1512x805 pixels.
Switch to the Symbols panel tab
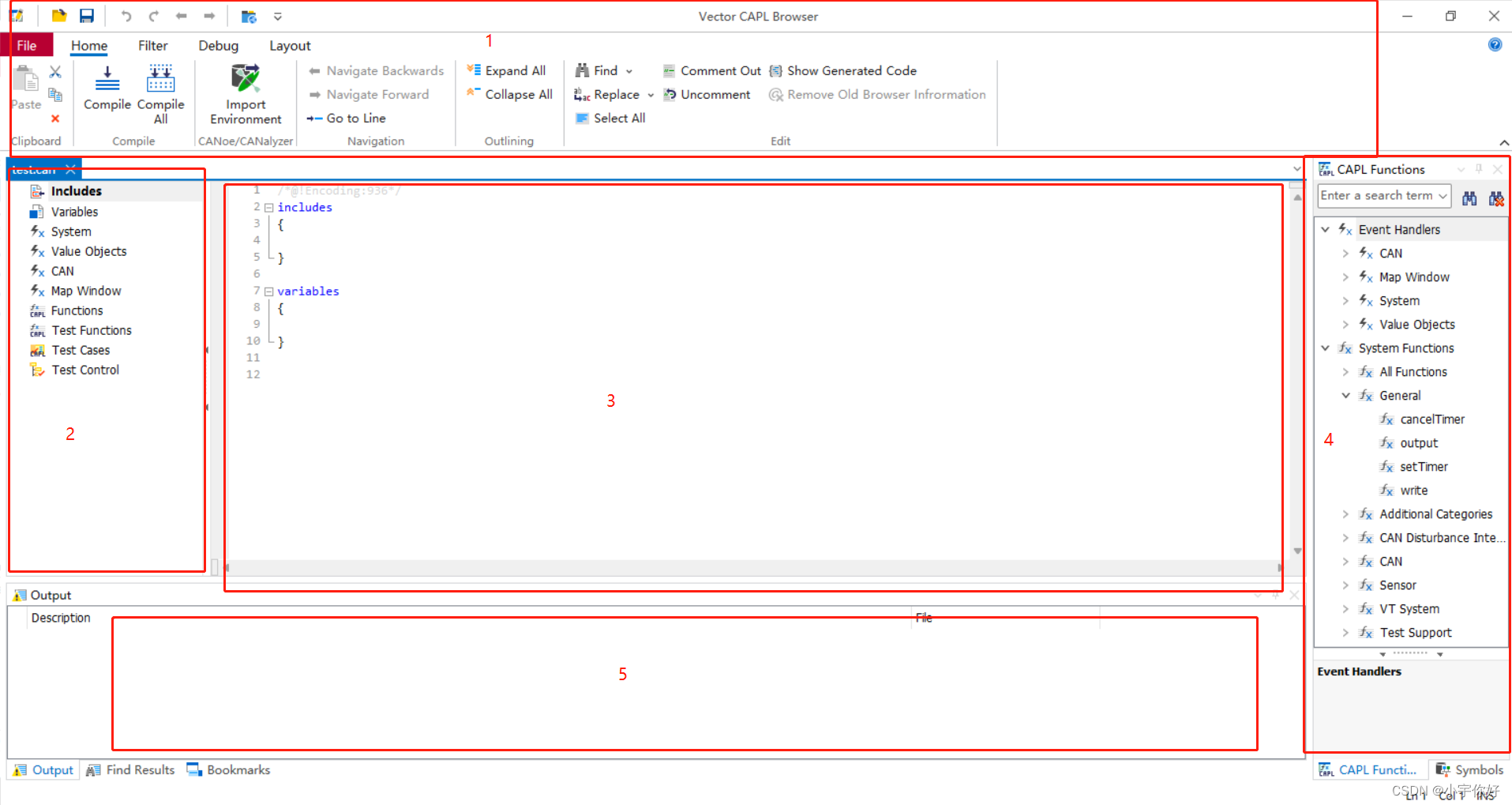click(1469, 769)
